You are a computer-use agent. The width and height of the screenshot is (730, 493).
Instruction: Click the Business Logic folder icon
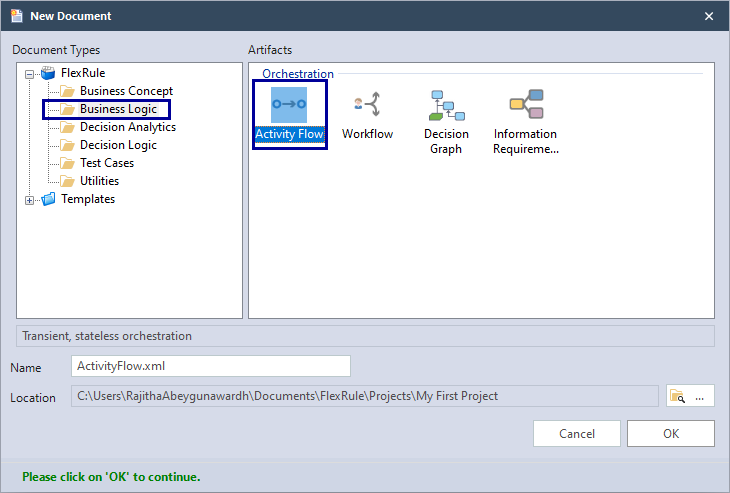tap(68, 109)
